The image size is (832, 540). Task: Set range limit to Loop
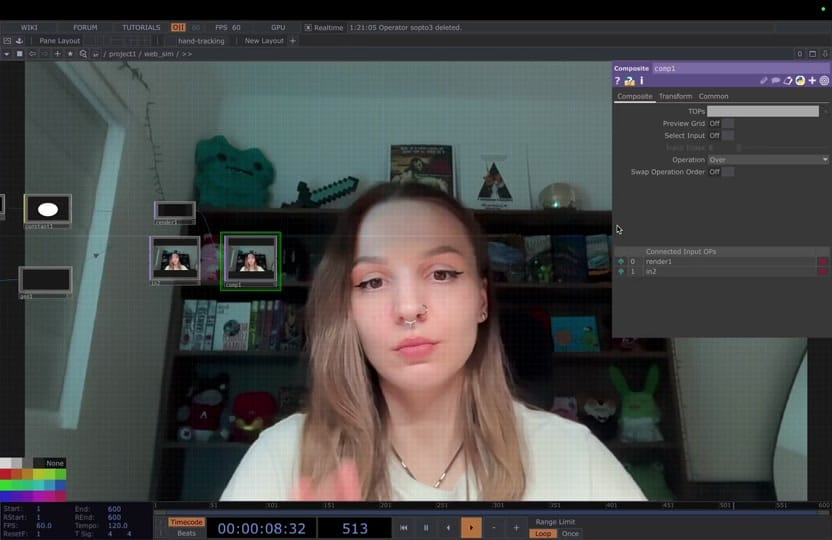click(543, 534)
